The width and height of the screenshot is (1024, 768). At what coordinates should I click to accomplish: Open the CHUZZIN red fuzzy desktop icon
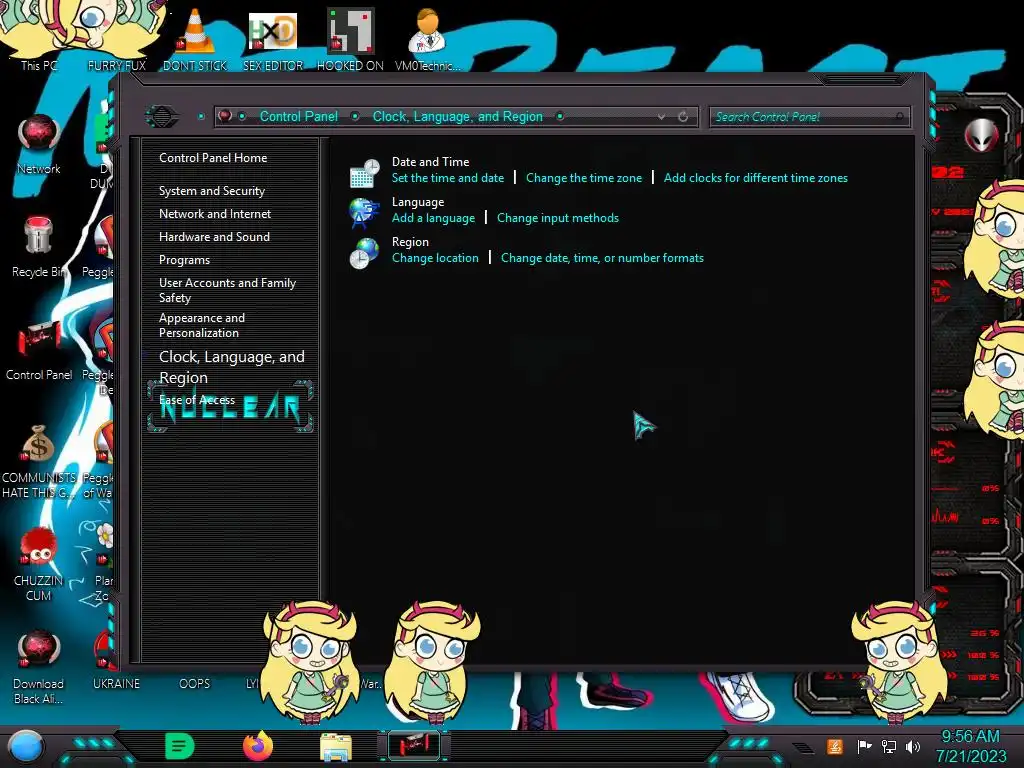[39, 547]
